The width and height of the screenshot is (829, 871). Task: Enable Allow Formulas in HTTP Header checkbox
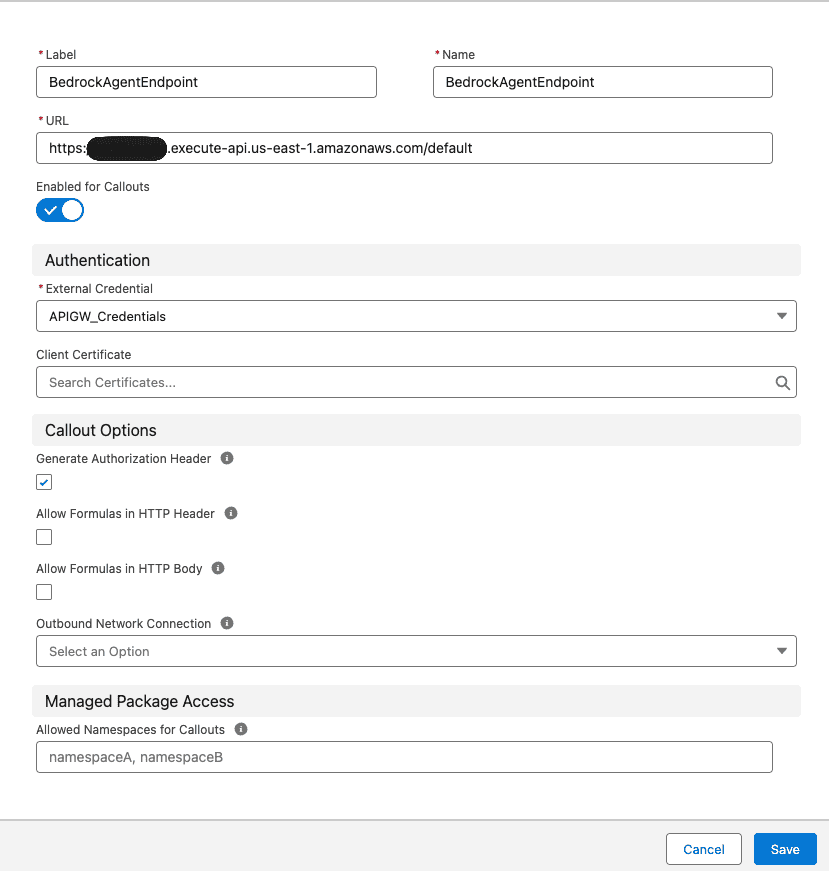(x=44, y=537)
